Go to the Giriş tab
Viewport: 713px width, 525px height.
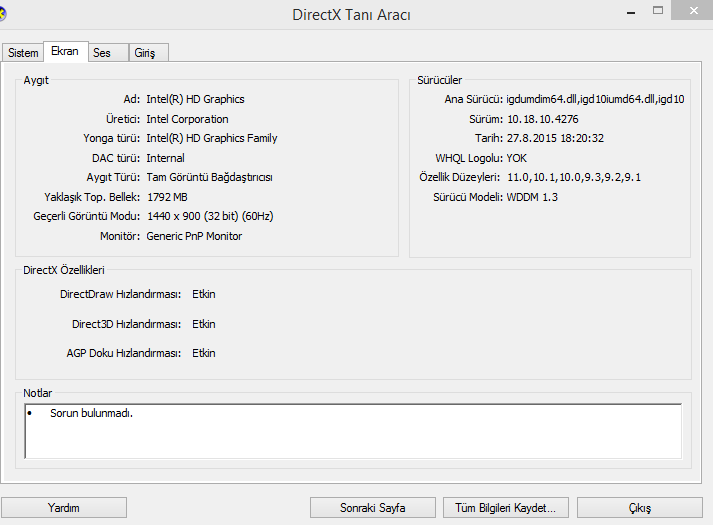coord(149,53)
